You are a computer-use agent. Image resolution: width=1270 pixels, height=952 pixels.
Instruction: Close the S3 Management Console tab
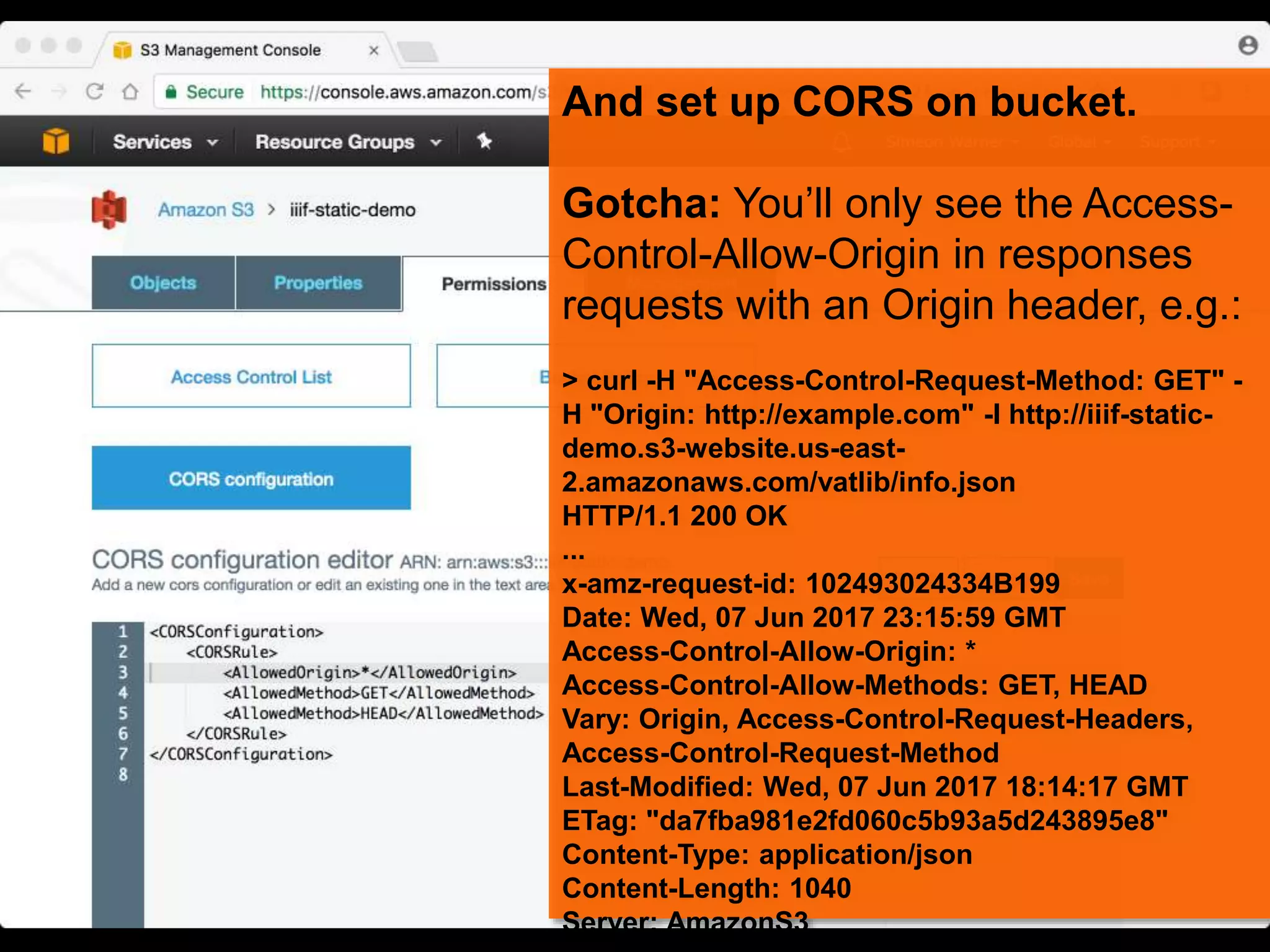[x=373, y=50]
